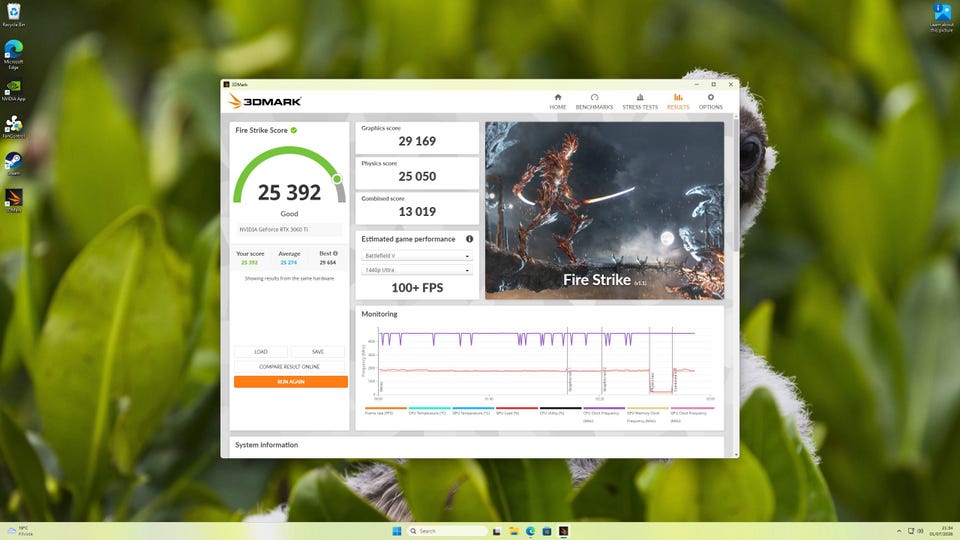The height and width of the screenshot is (540, 960).
Task: Open the Battlefield V game dropdown
Action: [x=417, y=256]
